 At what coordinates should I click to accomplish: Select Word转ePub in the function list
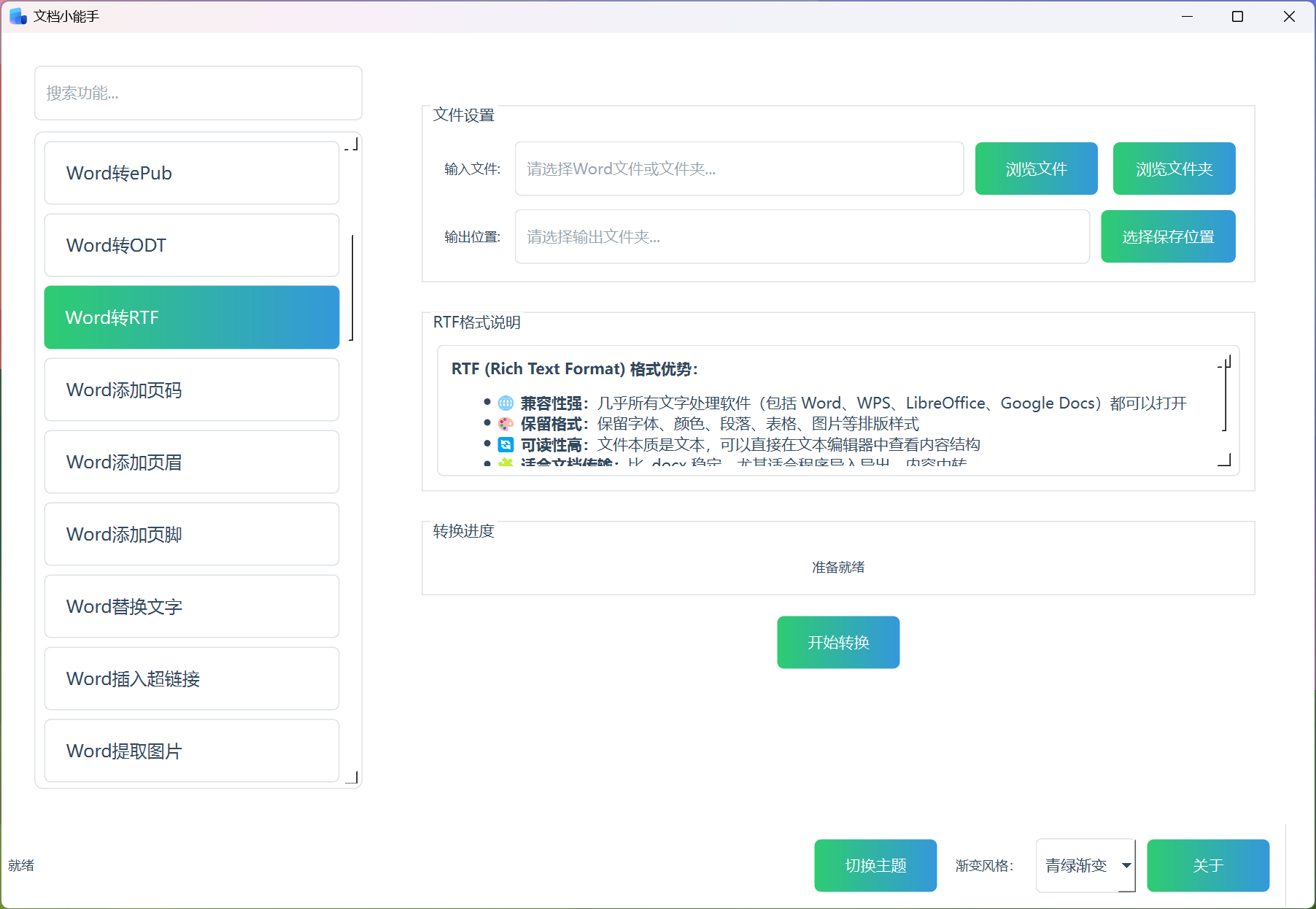[192, 173]
